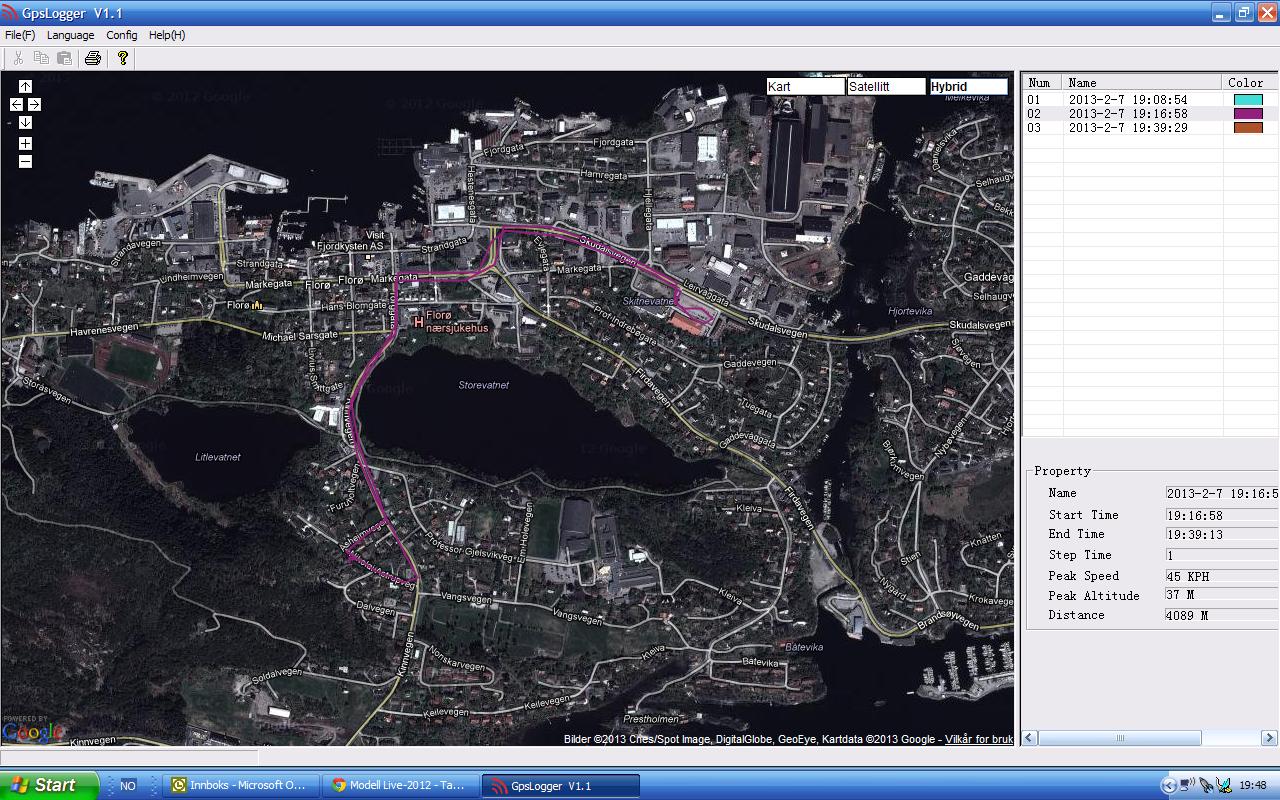Image resolution: width=1280 pixels, height=800 pixels.
Task: Open the File(F) menu
Action: coord(20,35)
